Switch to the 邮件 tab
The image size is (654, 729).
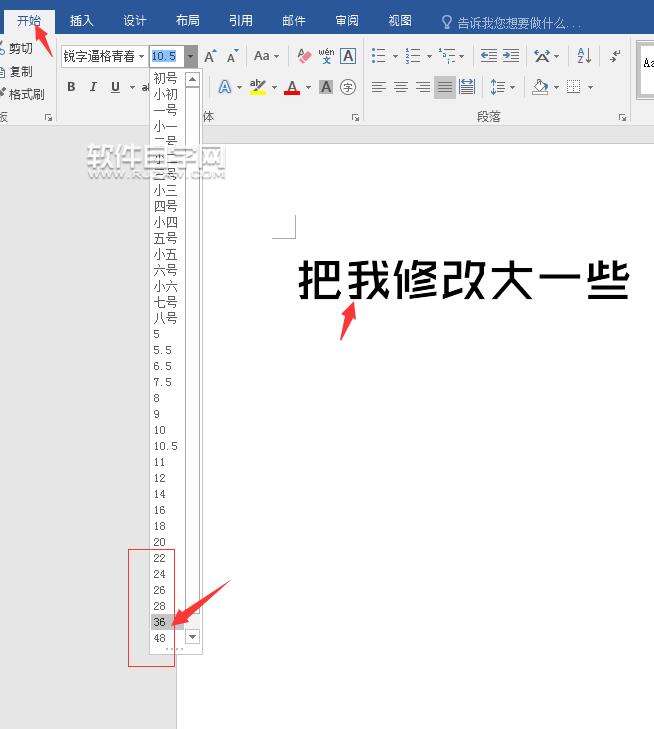click(x=294, y=21)
